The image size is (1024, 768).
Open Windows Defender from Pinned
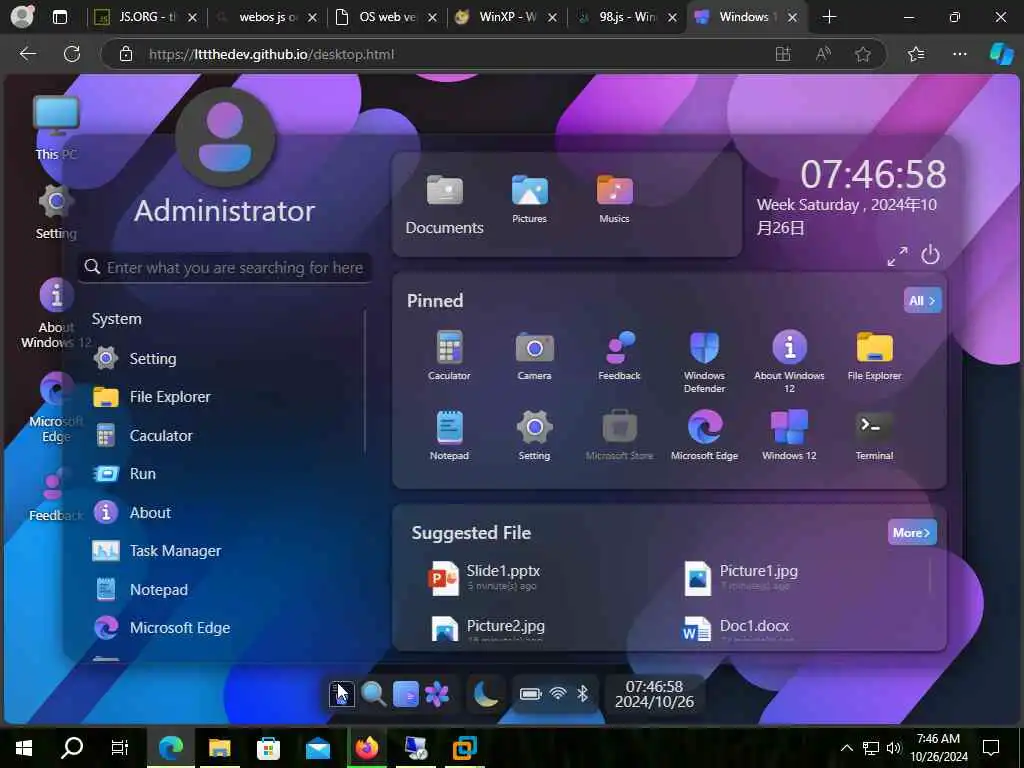[704, 362]
